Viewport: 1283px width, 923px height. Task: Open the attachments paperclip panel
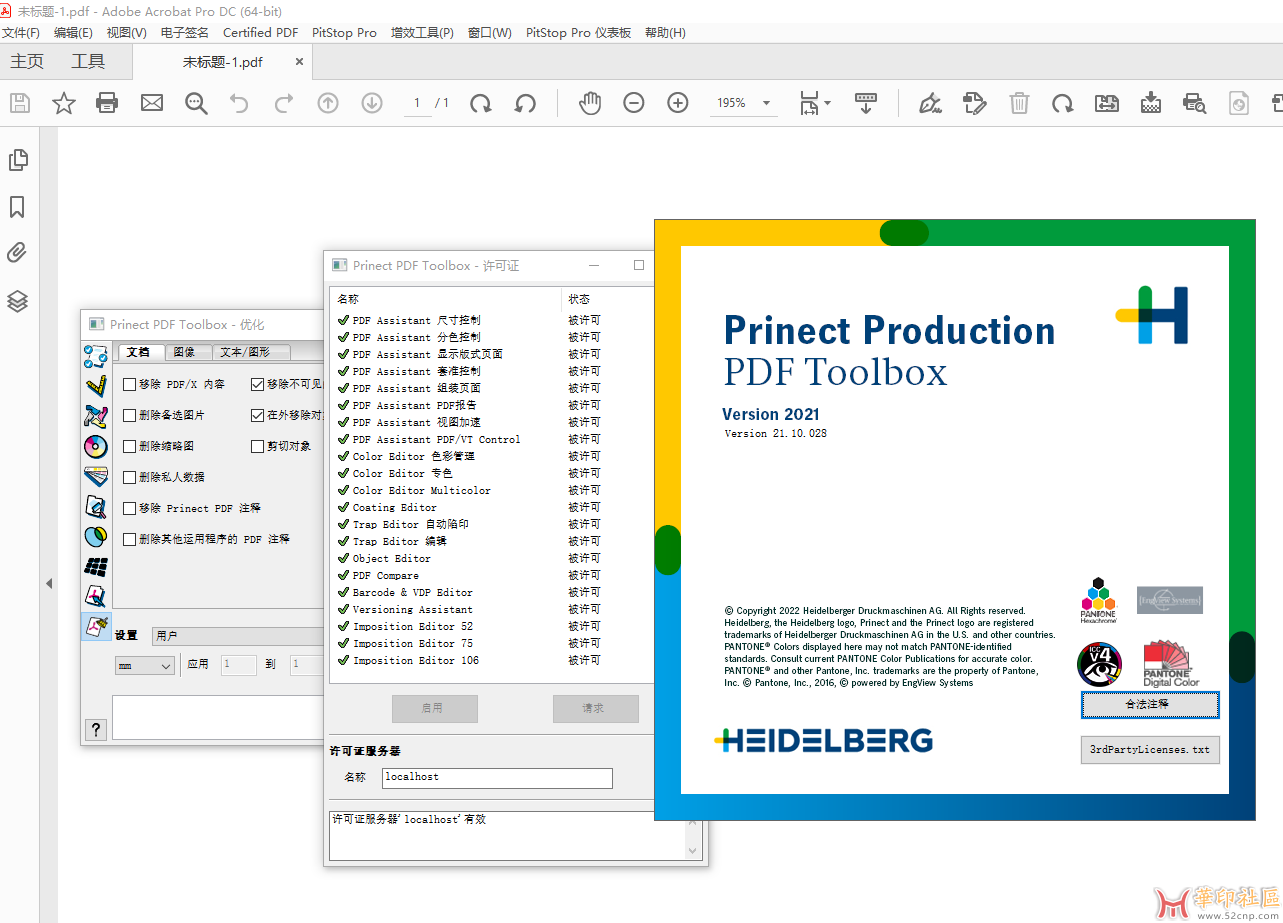click(17, 253)
